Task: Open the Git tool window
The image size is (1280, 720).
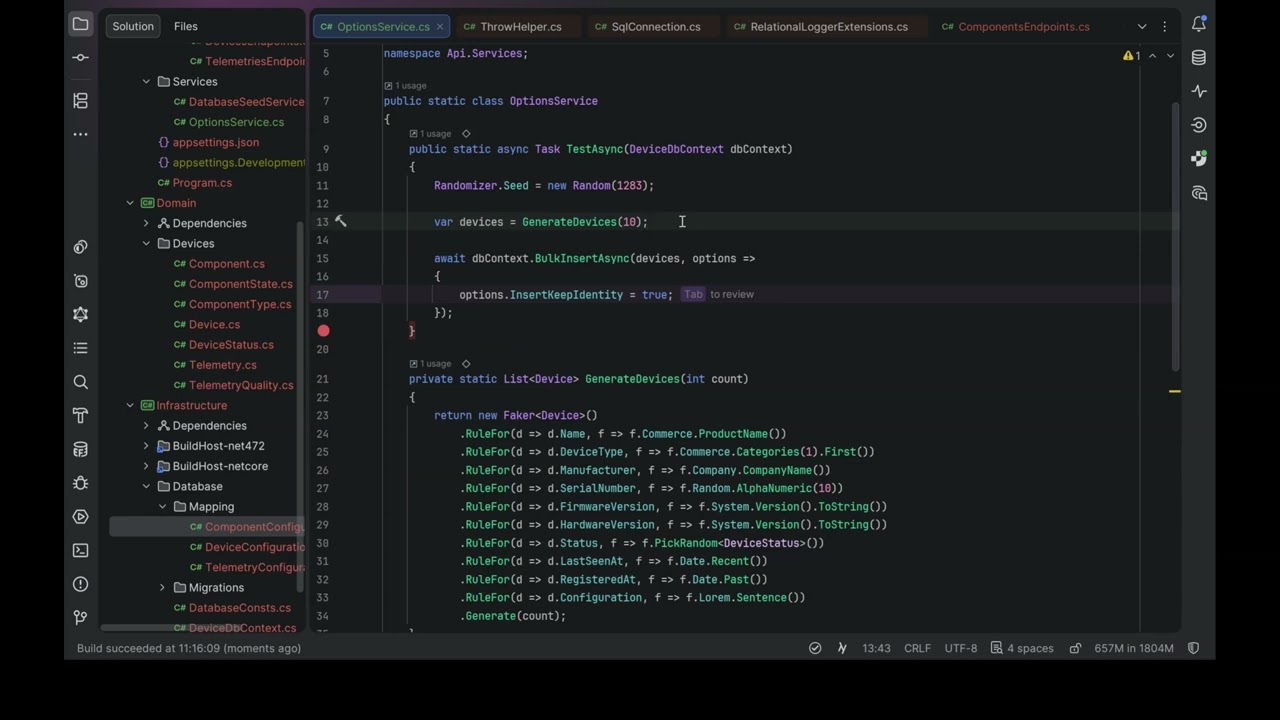Action: pos(81,618)
